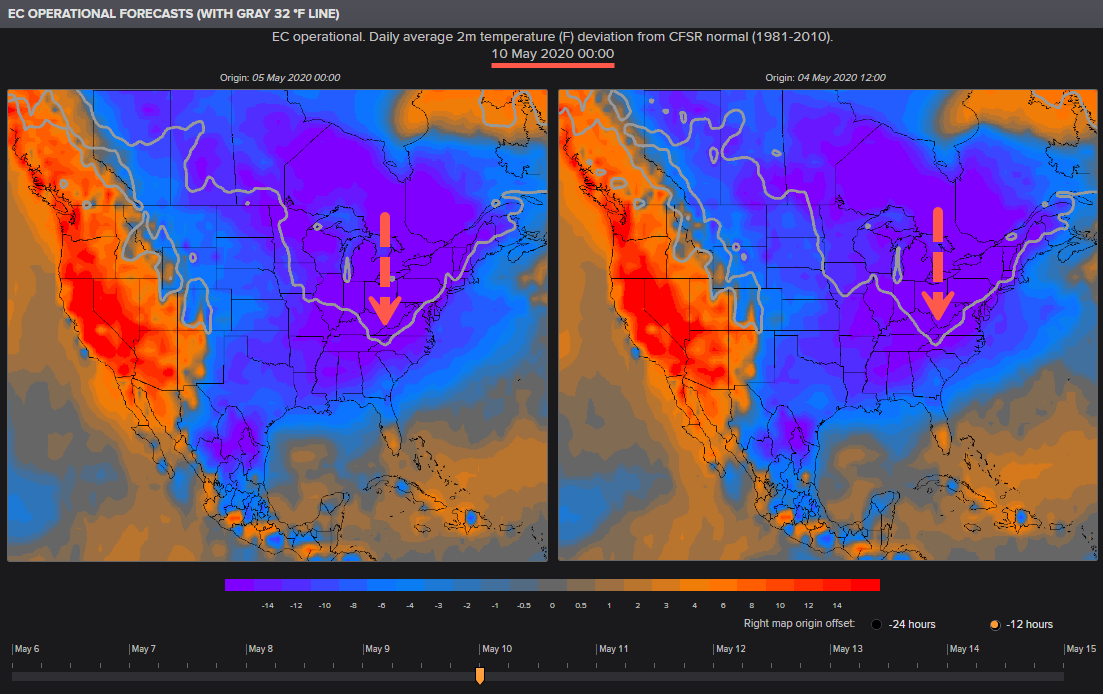Jump to May 12 on the timeline
1103x694 pixels.
(x=730, y=649)
